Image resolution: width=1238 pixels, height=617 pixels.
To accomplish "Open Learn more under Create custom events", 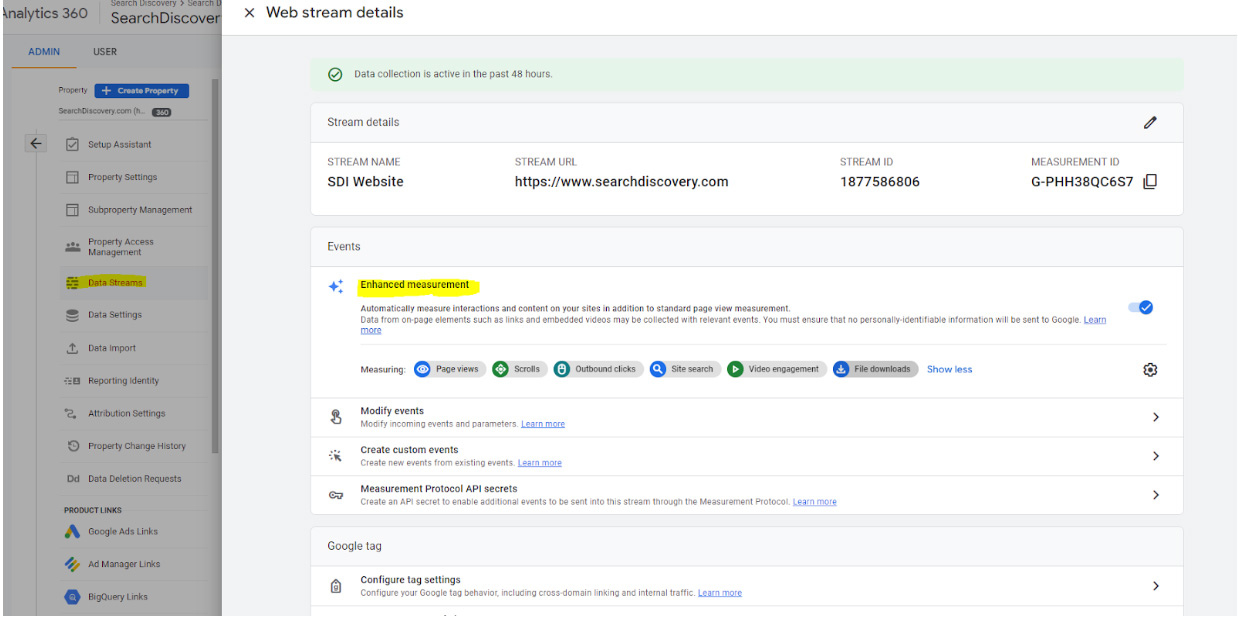I will (540, 463).
